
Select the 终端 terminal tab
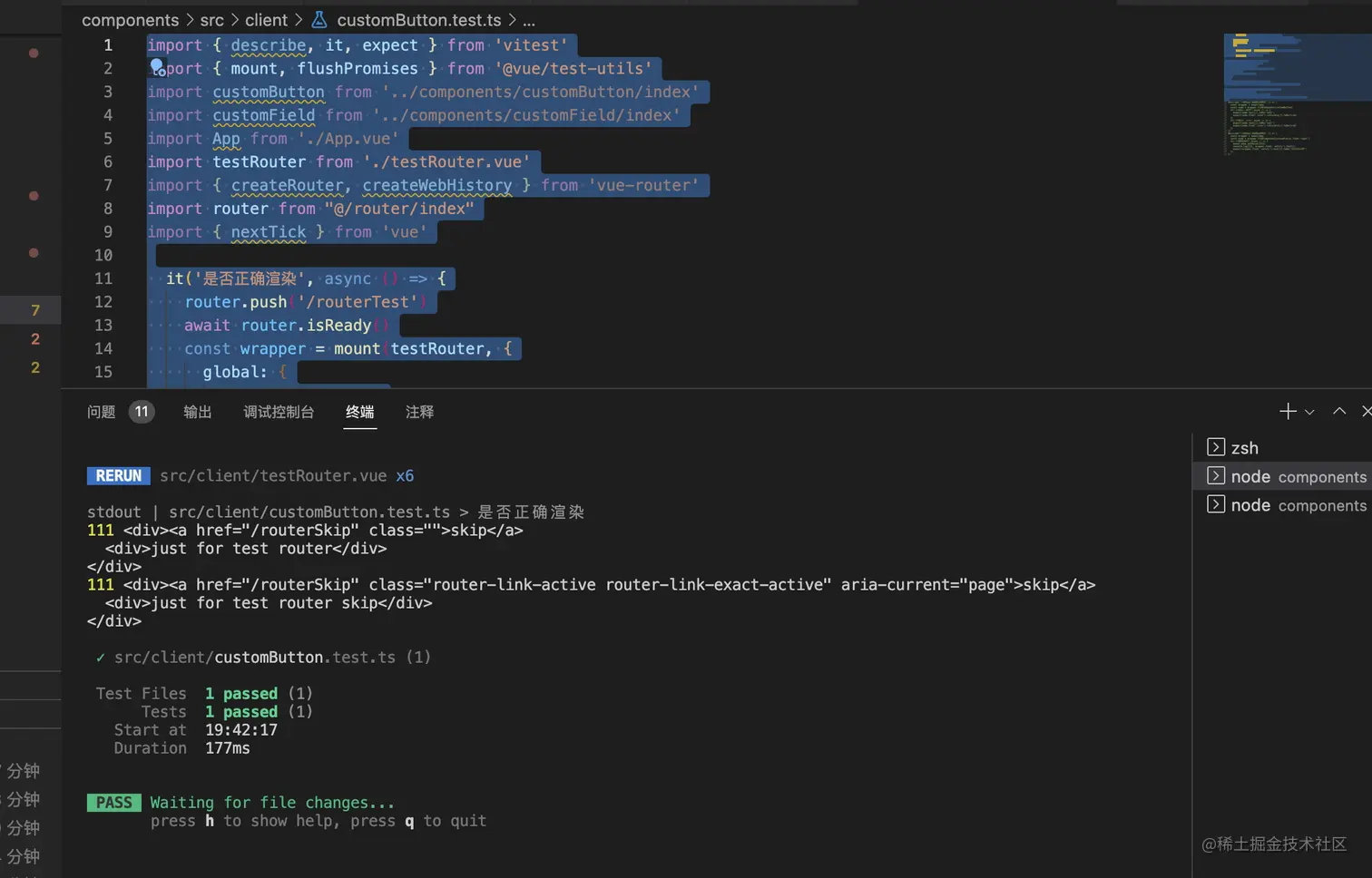tap(360, 412)
